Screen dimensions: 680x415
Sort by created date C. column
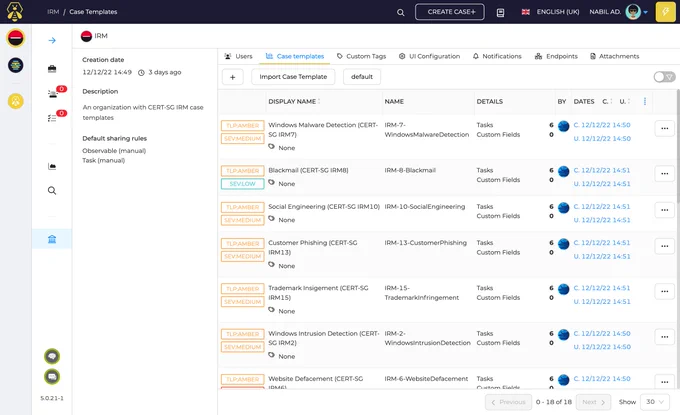(607, 101)
